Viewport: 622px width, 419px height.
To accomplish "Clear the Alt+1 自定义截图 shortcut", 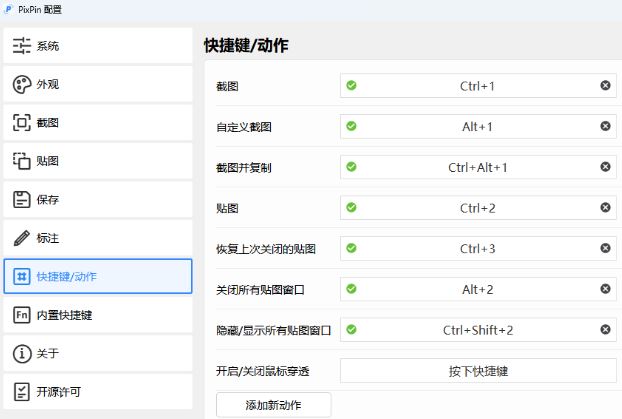I will pos(605,127).
